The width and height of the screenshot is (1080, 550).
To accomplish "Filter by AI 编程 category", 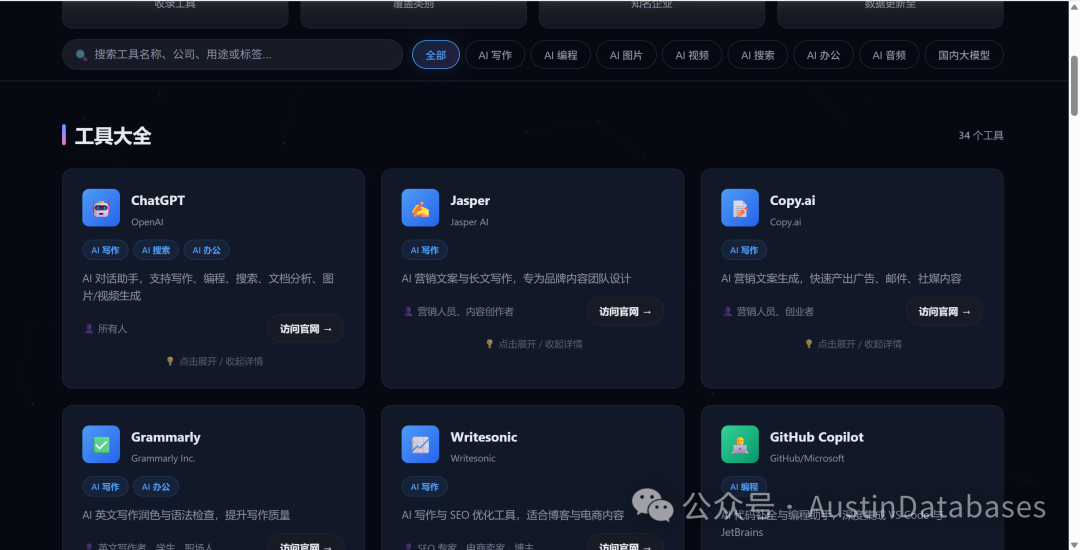I will (x=561, y=55).
